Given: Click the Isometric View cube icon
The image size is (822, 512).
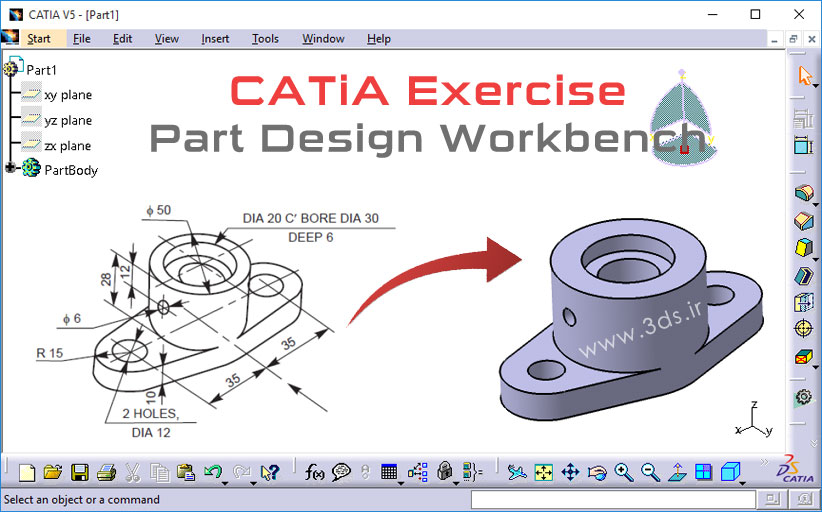Looking at the screenshot, I should 730,472.
